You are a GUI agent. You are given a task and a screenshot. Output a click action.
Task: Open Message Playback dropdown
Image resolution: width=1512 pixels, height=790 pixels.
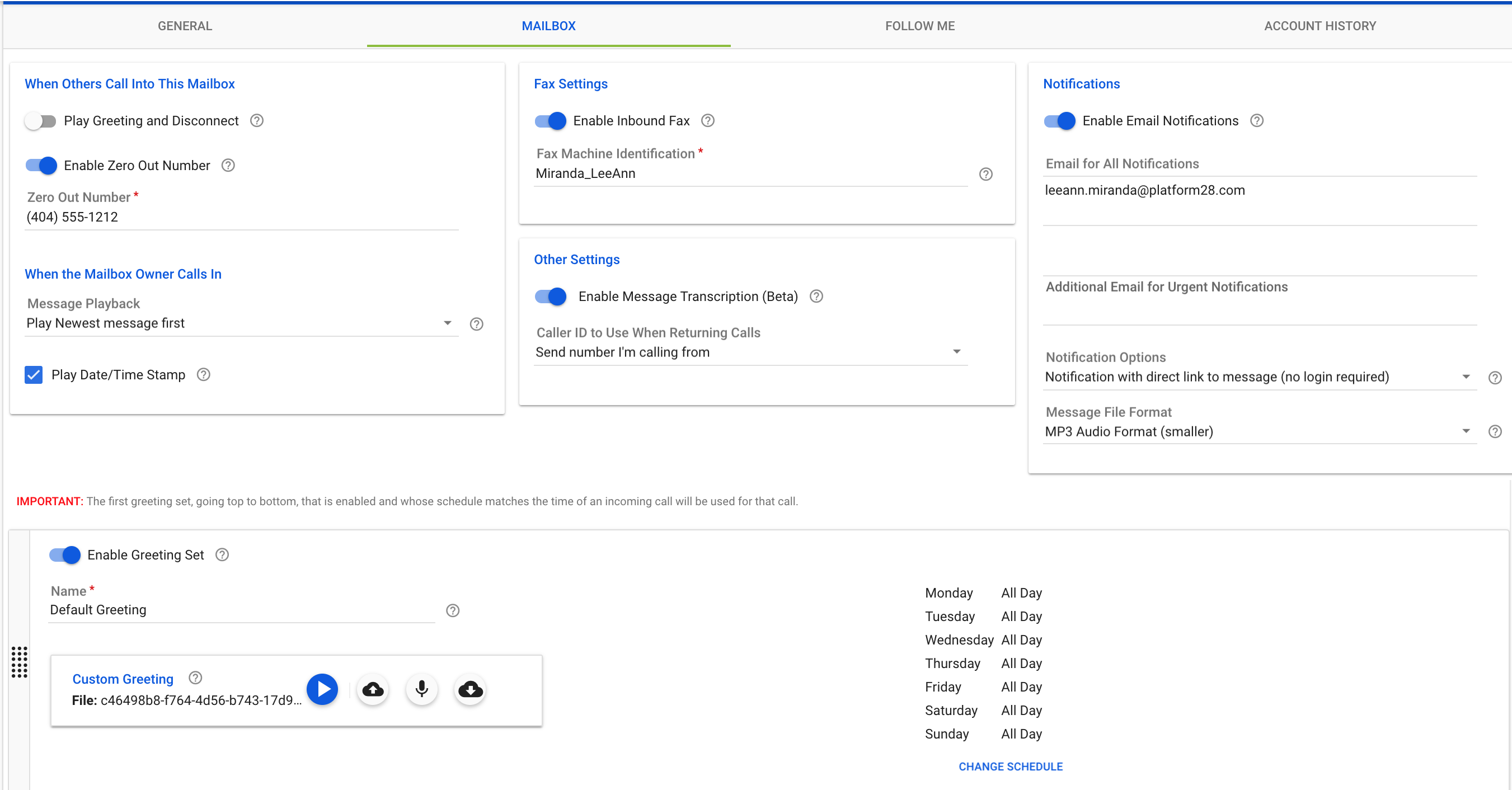click(x=241, y=323)
